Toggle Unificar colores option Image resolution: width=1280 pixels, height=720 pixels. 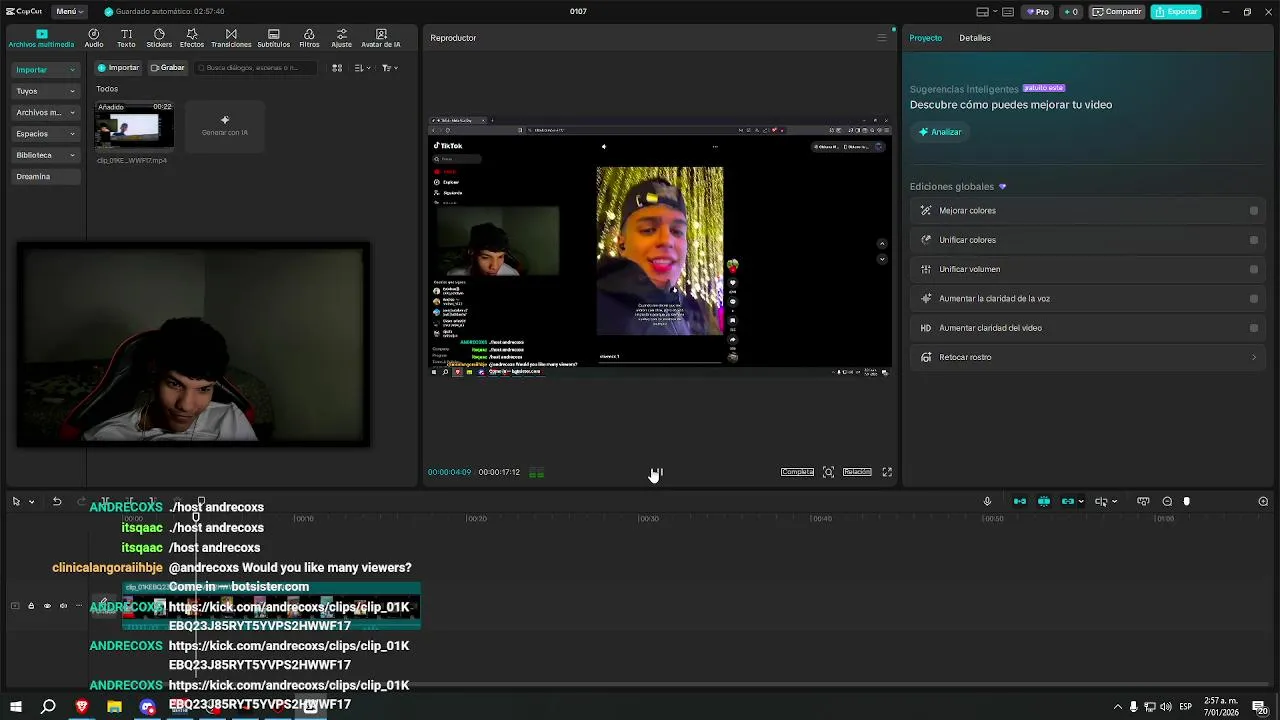point(1254,240)
